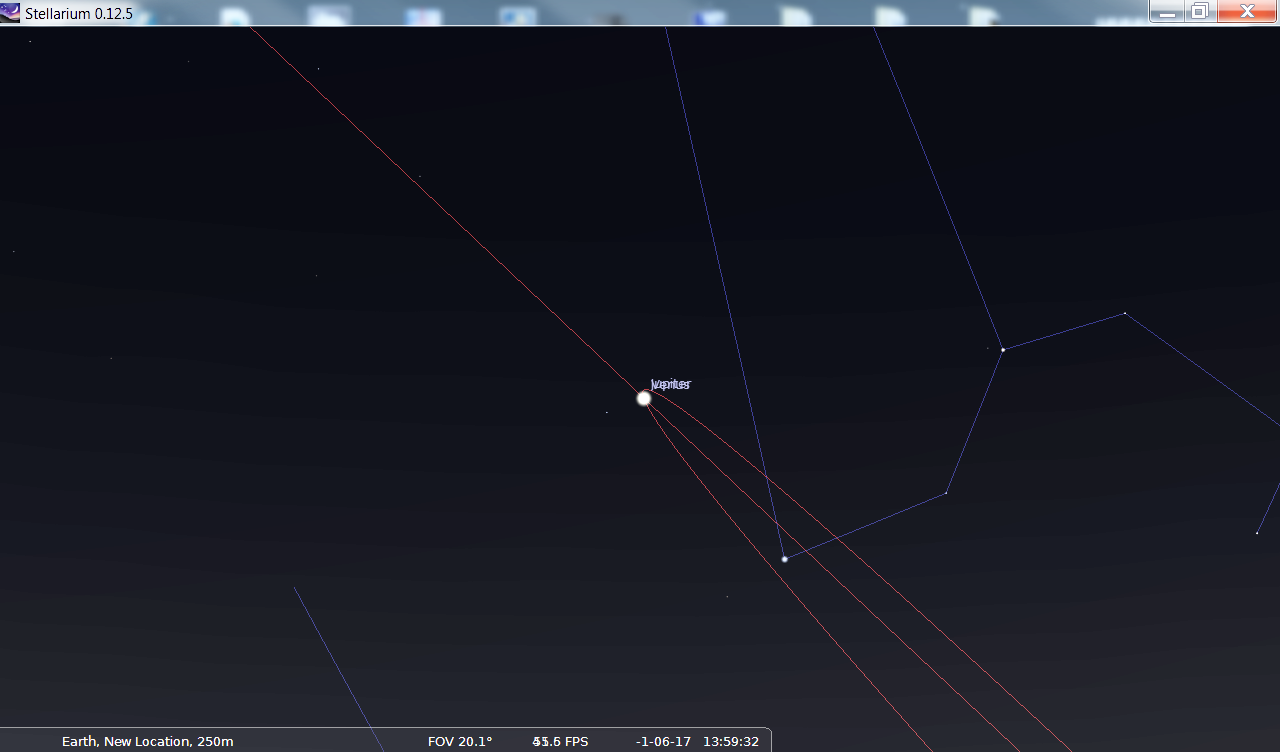
Task: Select the bright star crossed by red orbit lines
Action: pos(784,559)
